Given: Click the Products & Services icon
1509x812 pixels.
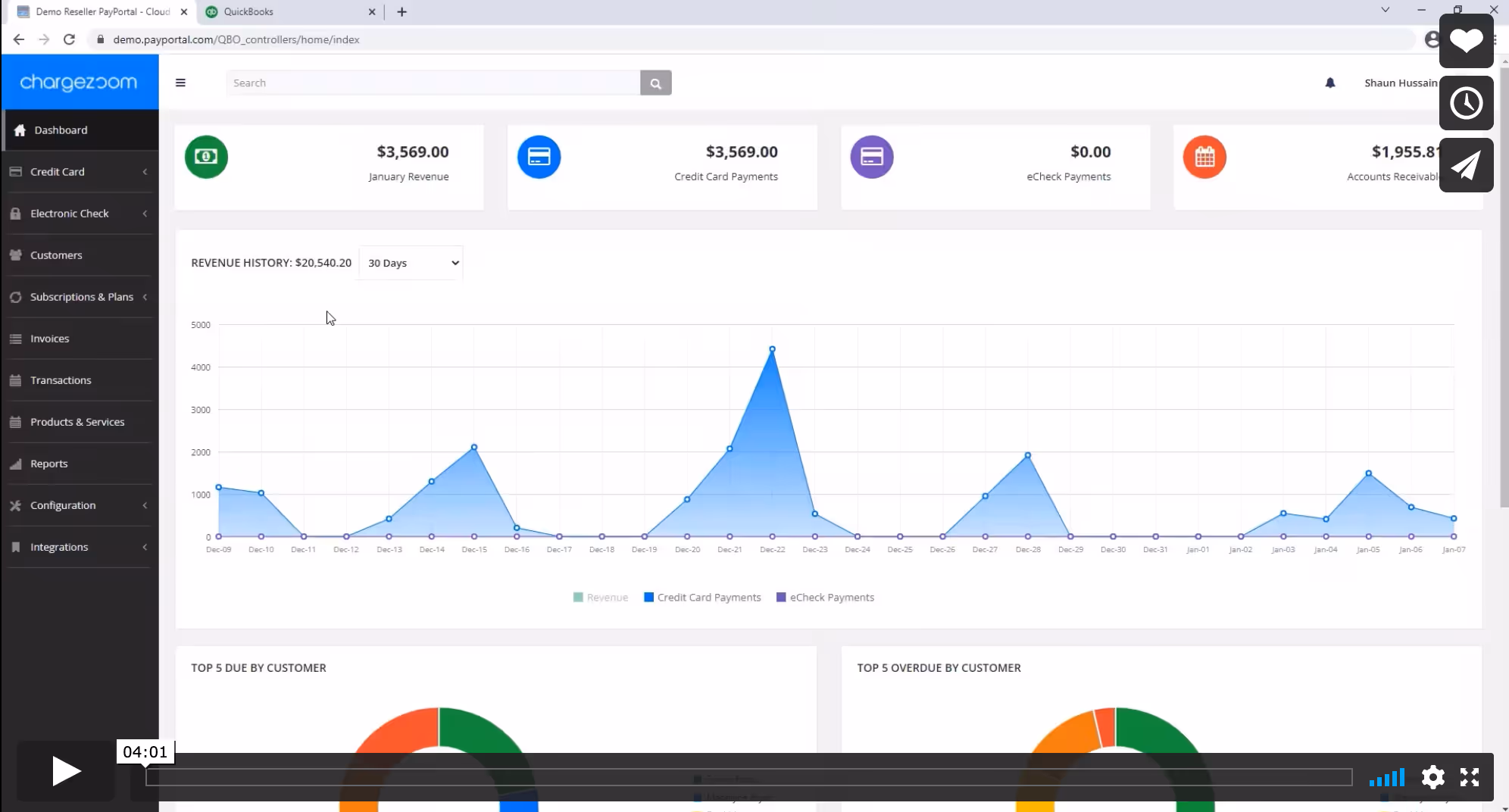Looking at the screenshot, I should tap(15, 422).
